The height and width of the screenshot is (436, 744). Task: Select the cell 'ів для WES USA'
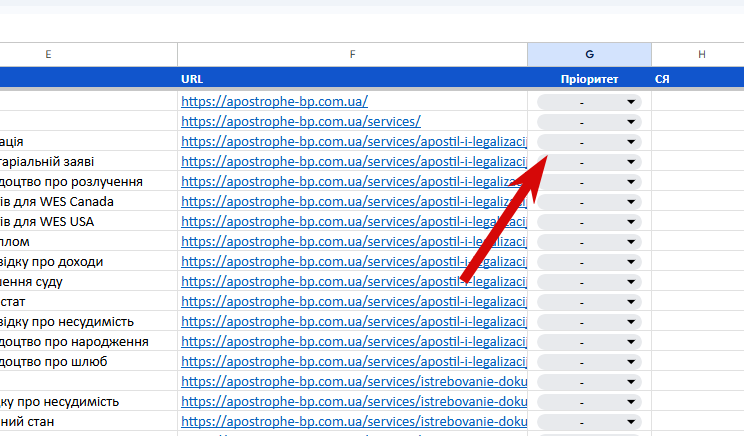point(89,222)
